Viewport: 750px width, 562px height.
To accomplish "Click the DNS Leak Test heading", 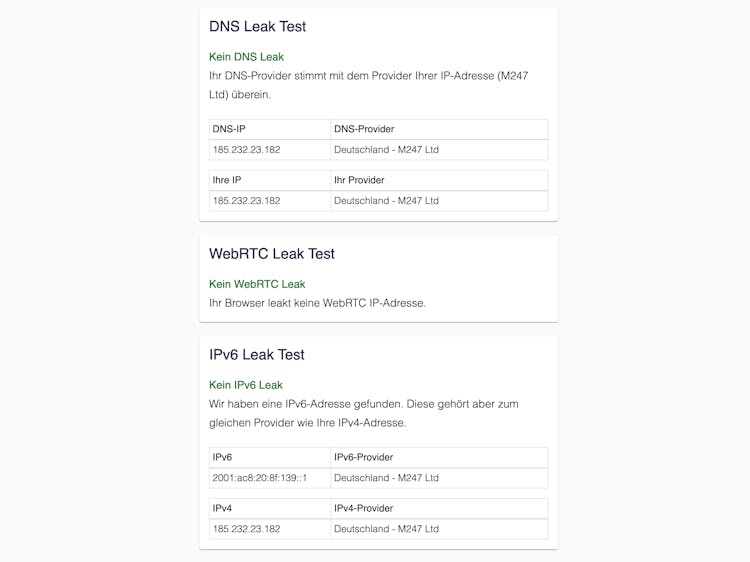I will coord(257,26).
